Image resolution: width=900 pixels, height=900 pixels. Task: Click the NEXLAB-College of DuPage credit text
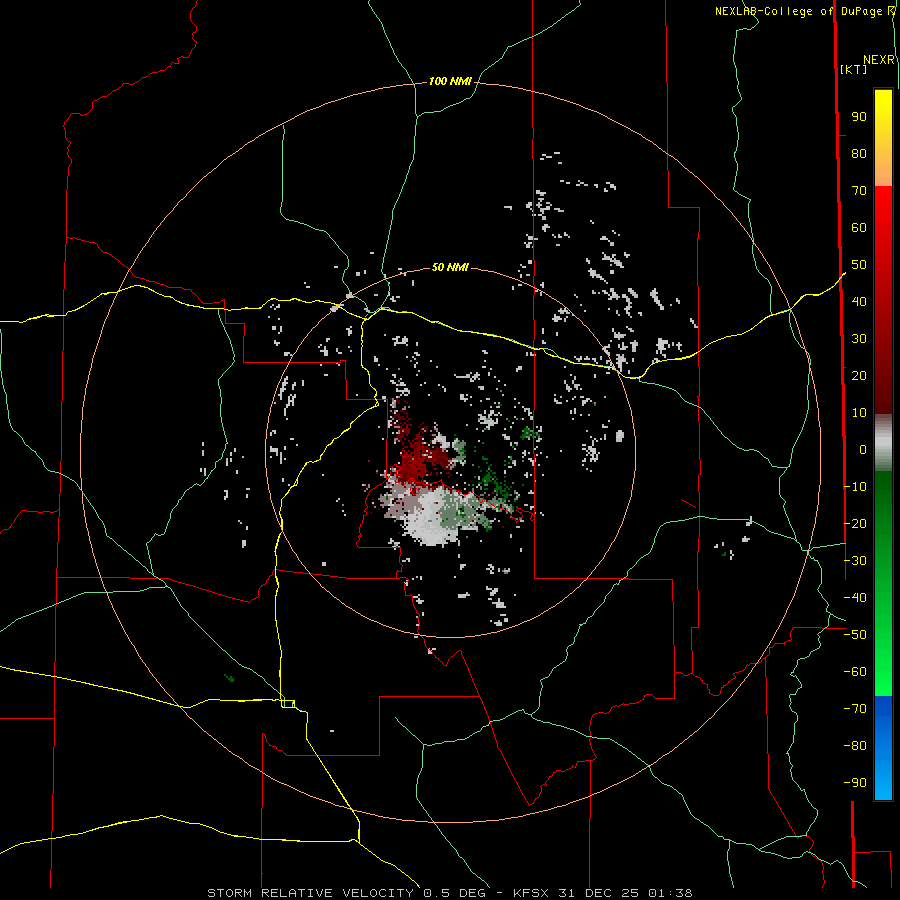(x=800, y=11)
